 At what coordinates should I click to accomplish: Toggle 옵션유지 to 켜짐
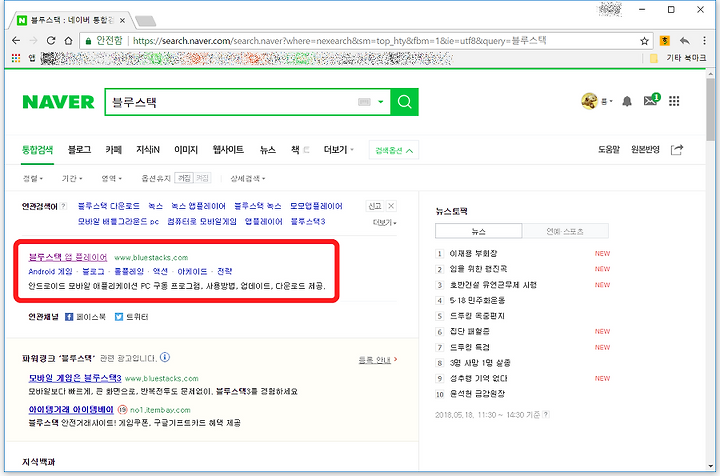(202, 178)
